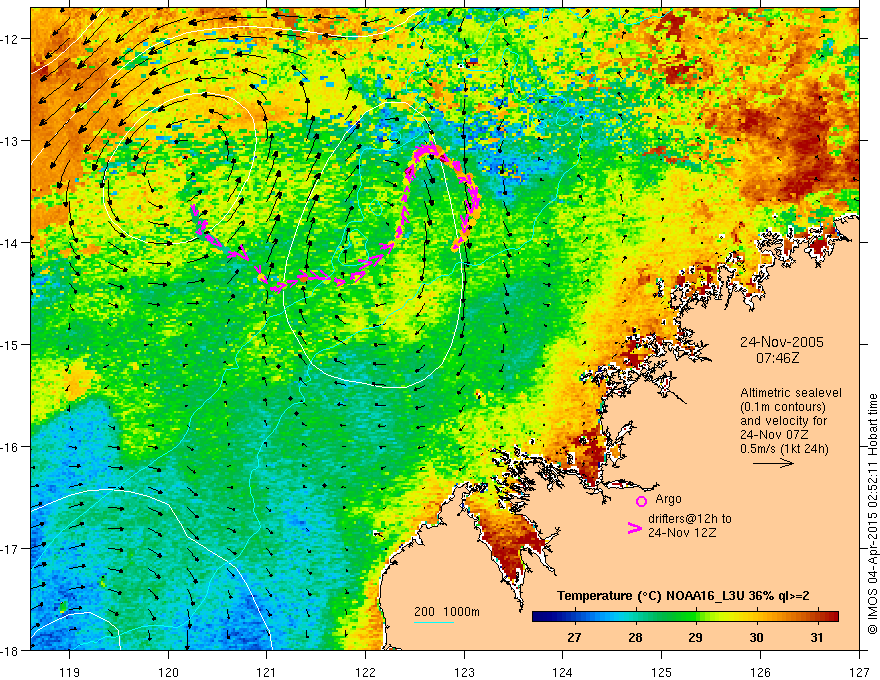Viewport: 880px width, 680px height.
Task: Click the temperature colorbar title text
Action: point(683,596)
